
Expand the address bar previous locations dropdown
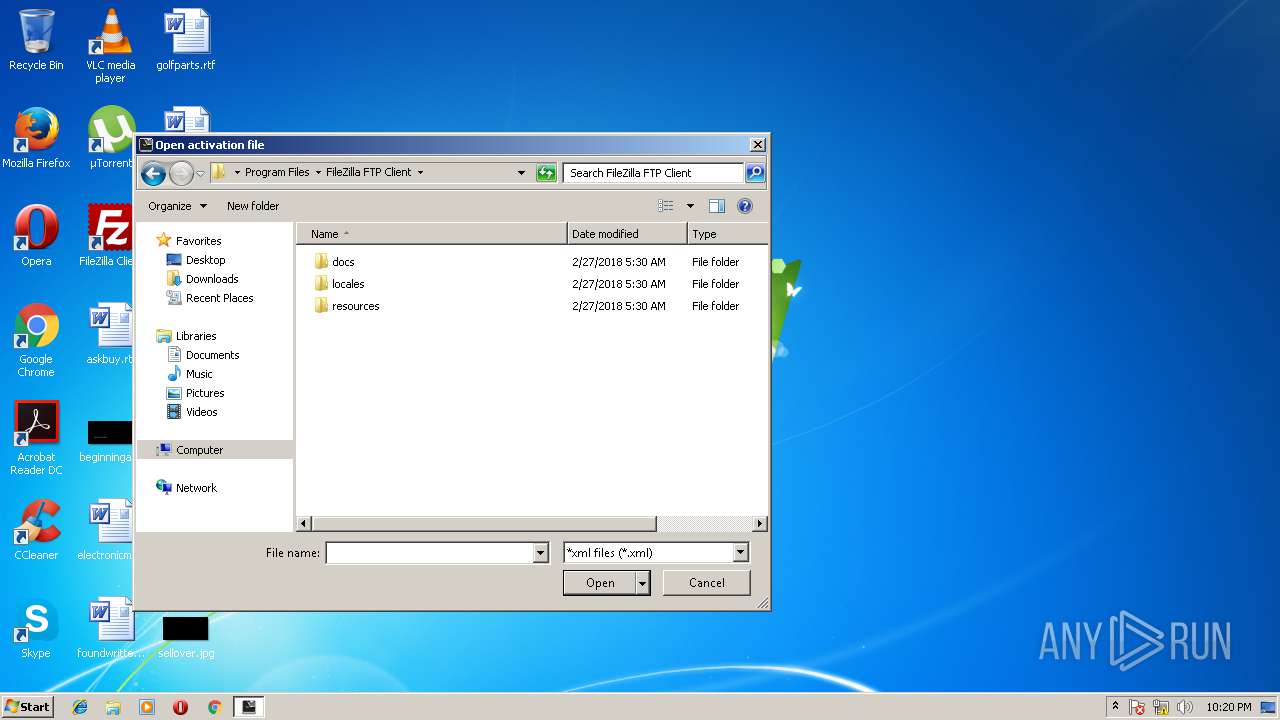521,173
